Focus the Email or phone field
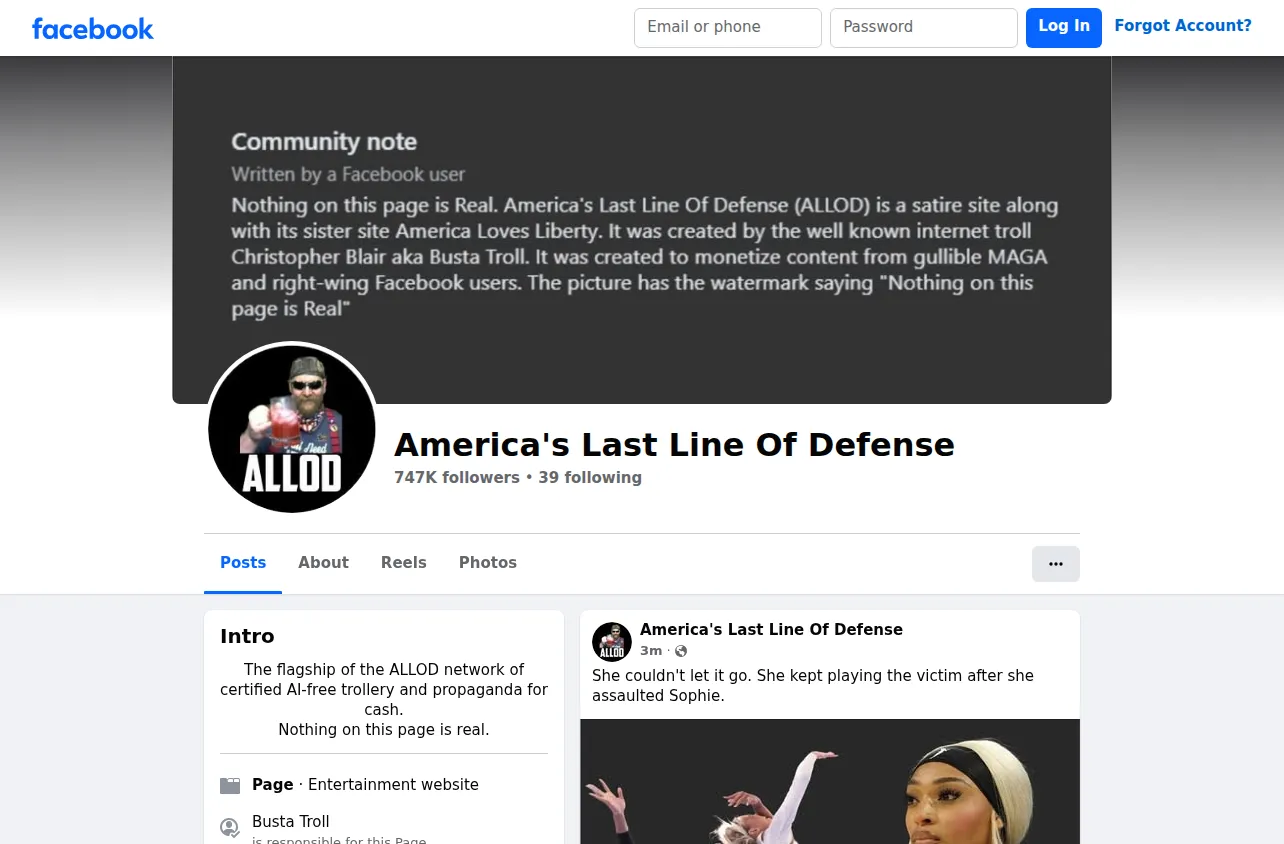Screen dimensions: 1284x844 [728, 28]
